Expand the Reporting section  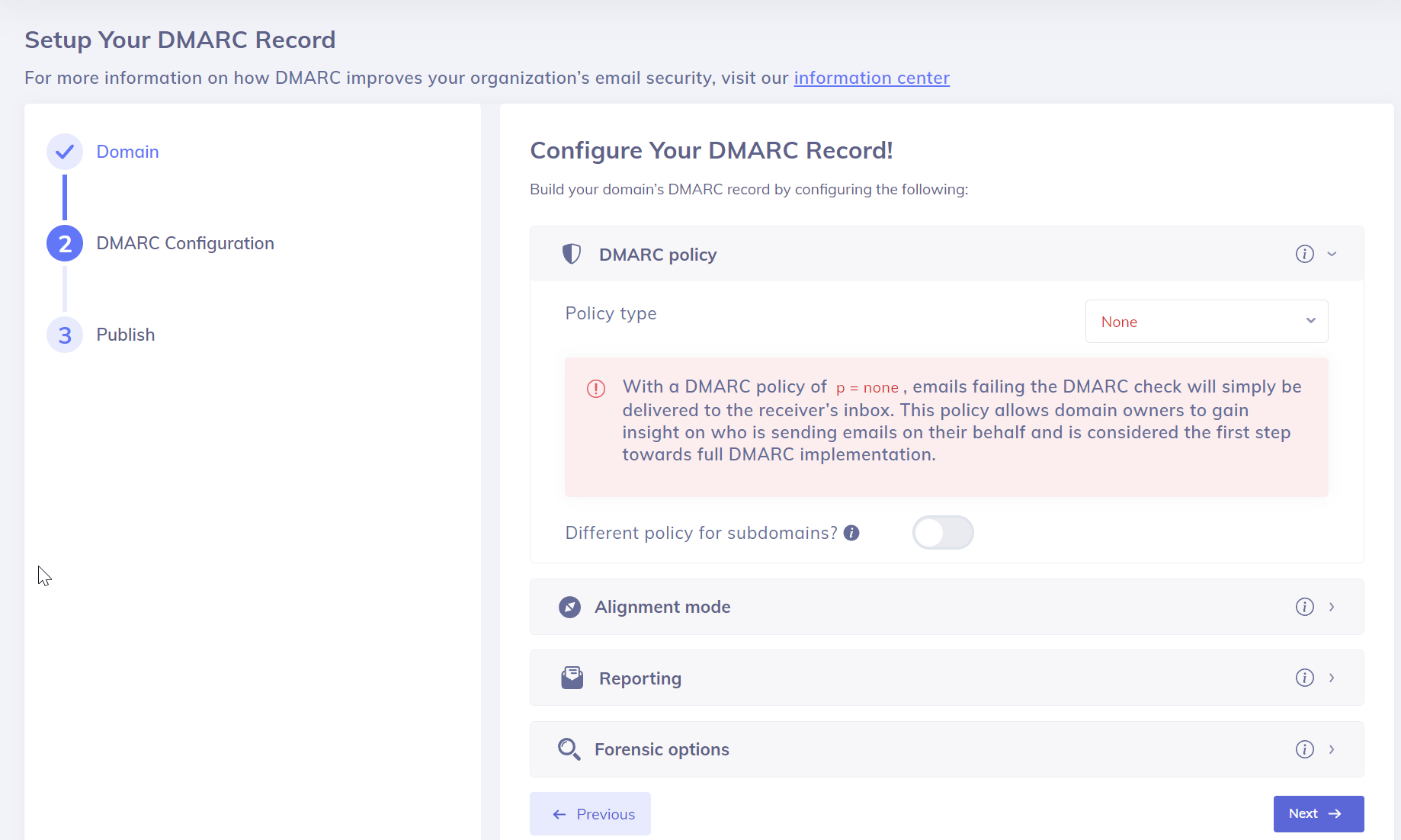click(x=1332, y=678)
